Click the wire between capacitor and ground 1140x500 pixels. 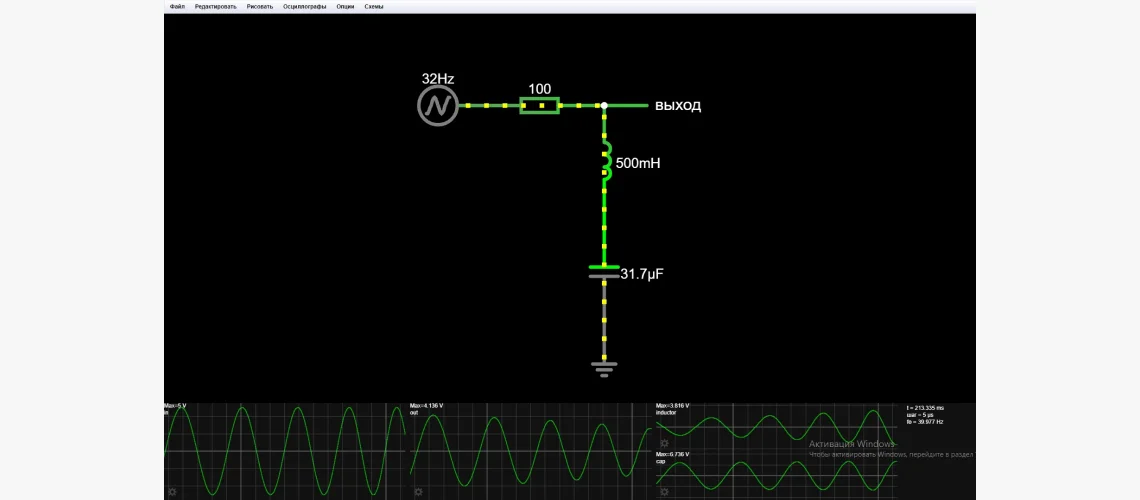[x=604, y=320]
